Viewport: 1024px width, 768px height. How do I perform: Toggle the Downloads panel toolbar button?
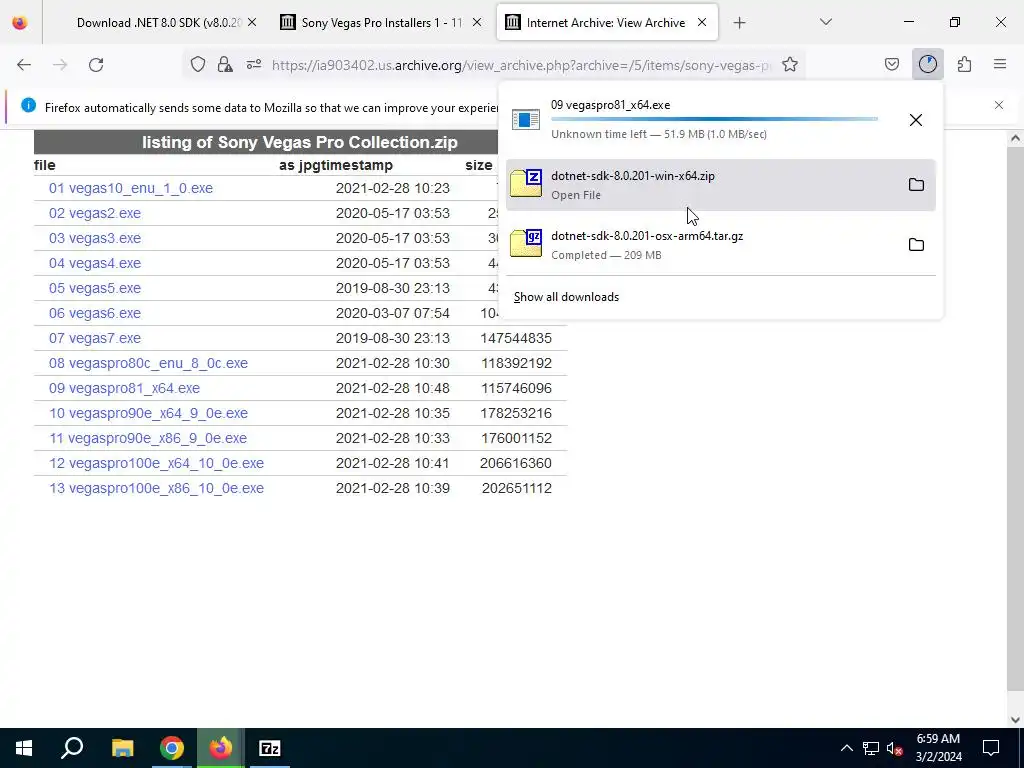(x=927, y=64)
